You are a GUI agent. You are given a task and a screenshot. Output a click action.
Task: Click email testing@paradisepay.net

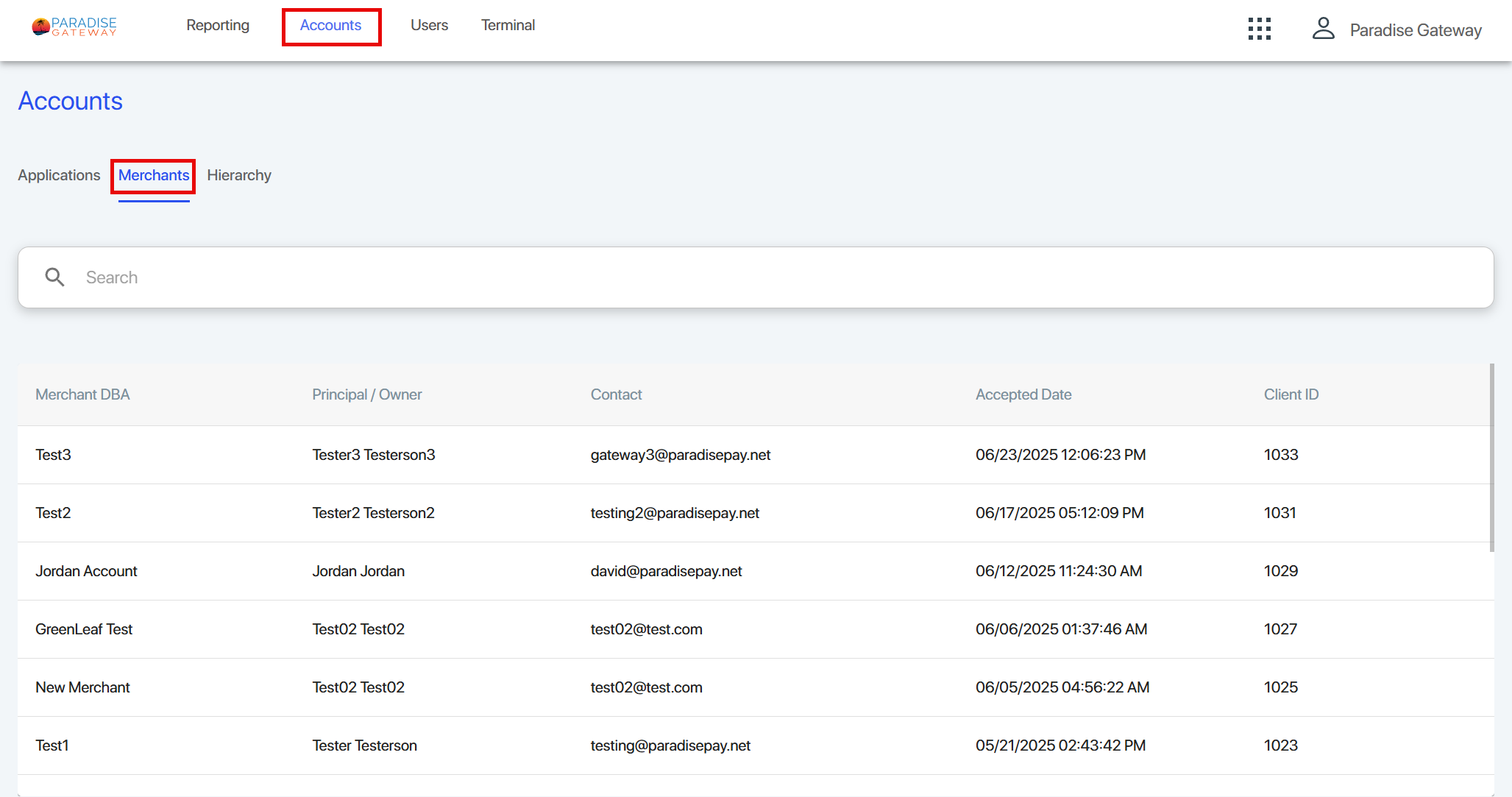pyautogui.click(x=670, y=745)
